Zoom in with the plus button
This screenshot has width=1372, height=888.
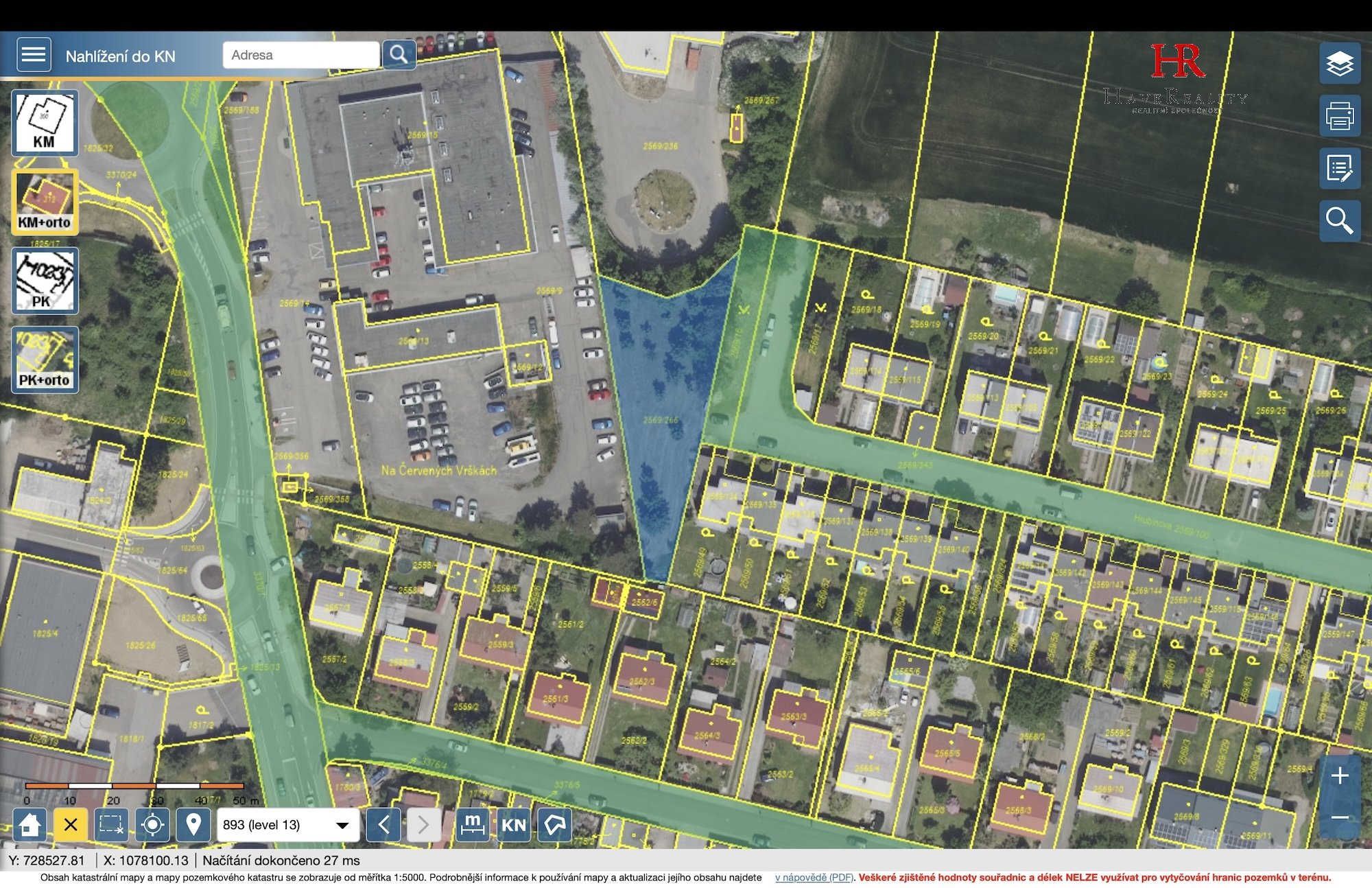(x=1339, y=776)
